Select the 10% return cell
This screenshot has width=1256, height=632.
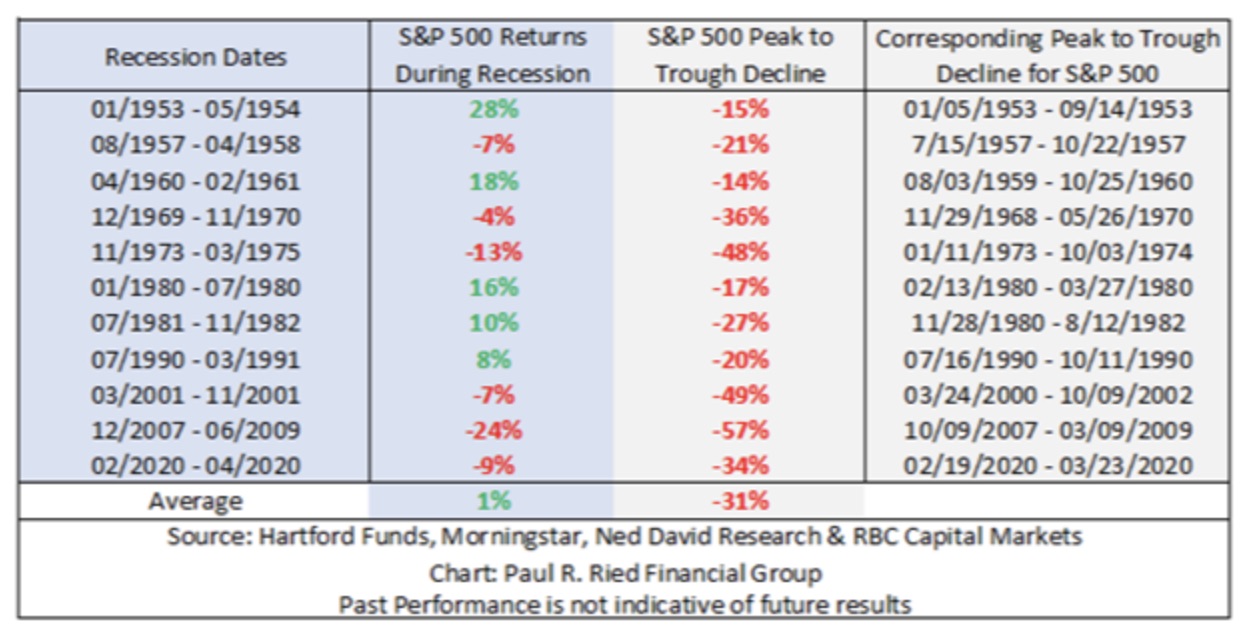coord(492,323)
